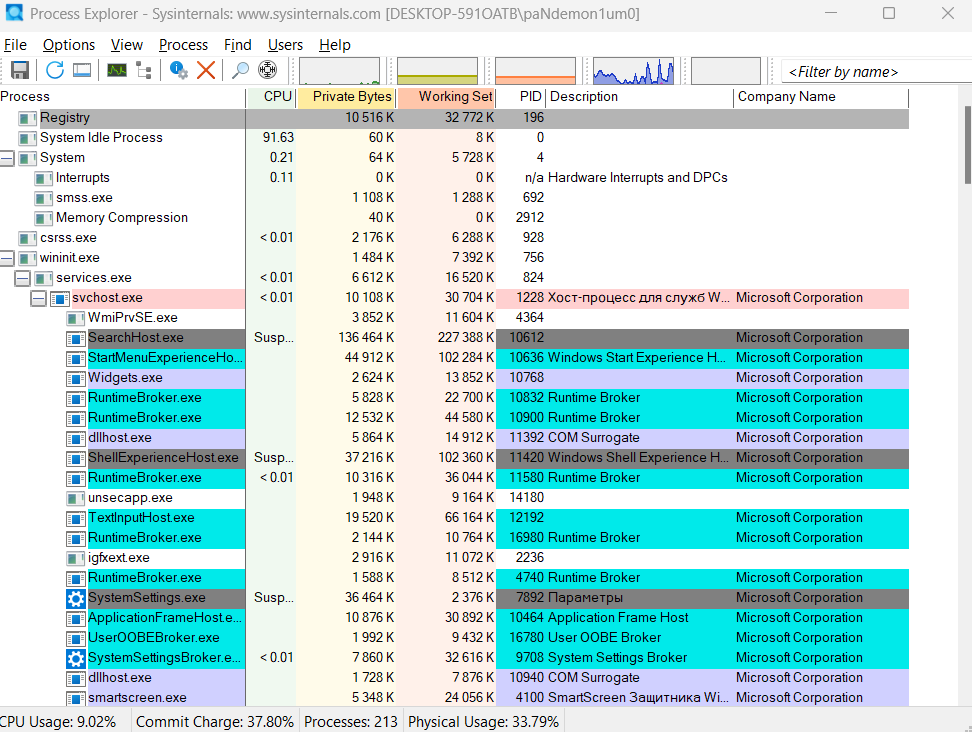This screenshot has height=732, width=972.
Task: Open the Help menu
Action: click(x=335, y=45)
